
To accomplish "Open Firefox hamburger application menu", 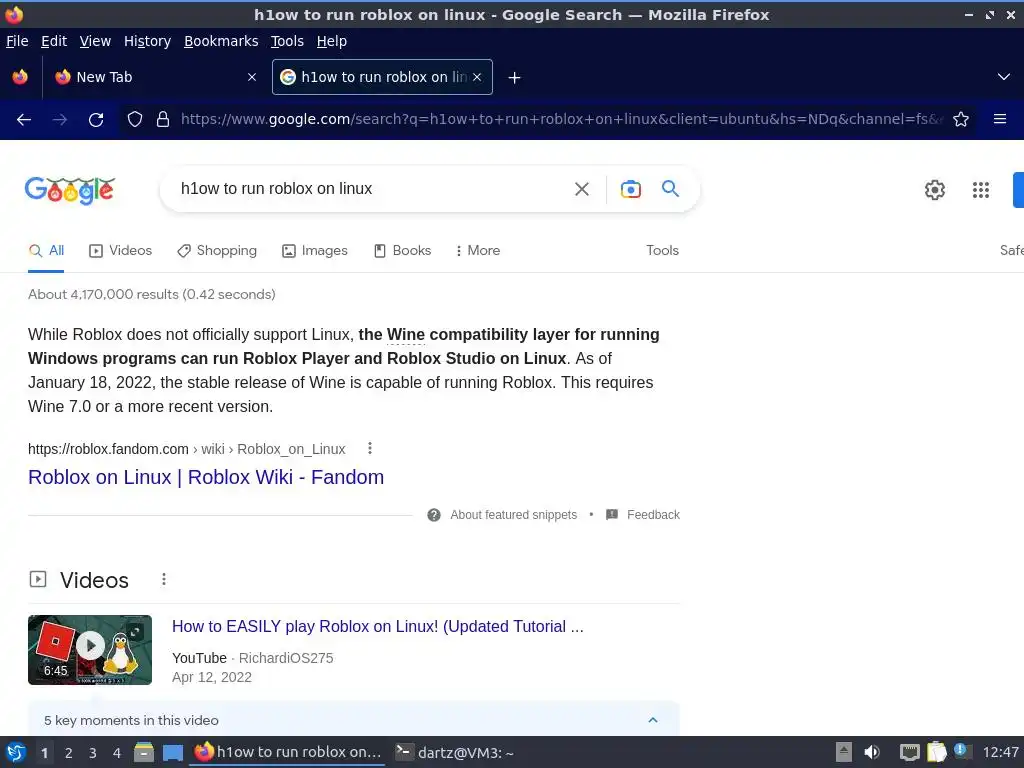I will pos(1000,119).
